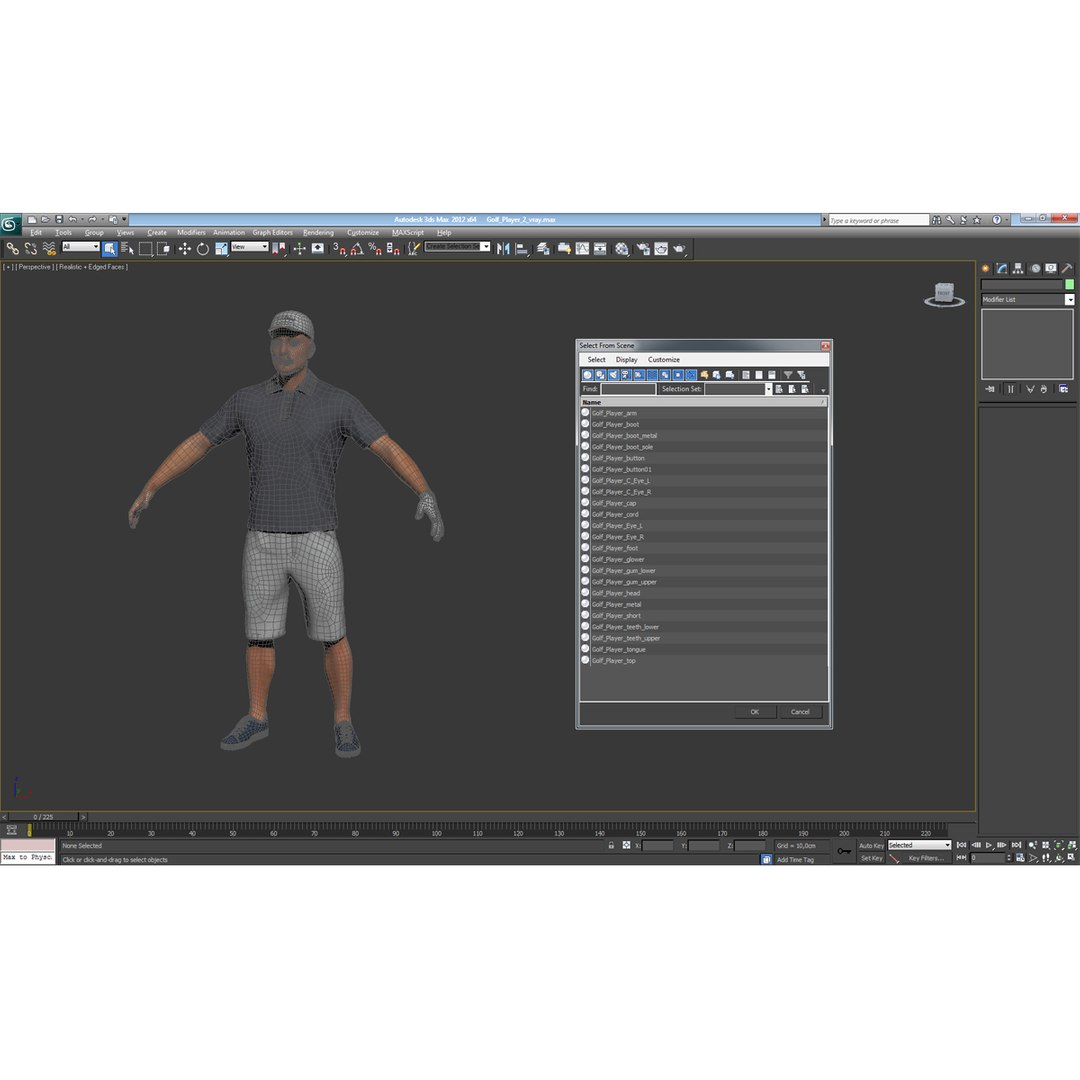Toggle Display Lights filter in dialog
The width and height of the screenshot is (1080, 1080).
pyautogui.click(x=613, y=375)
